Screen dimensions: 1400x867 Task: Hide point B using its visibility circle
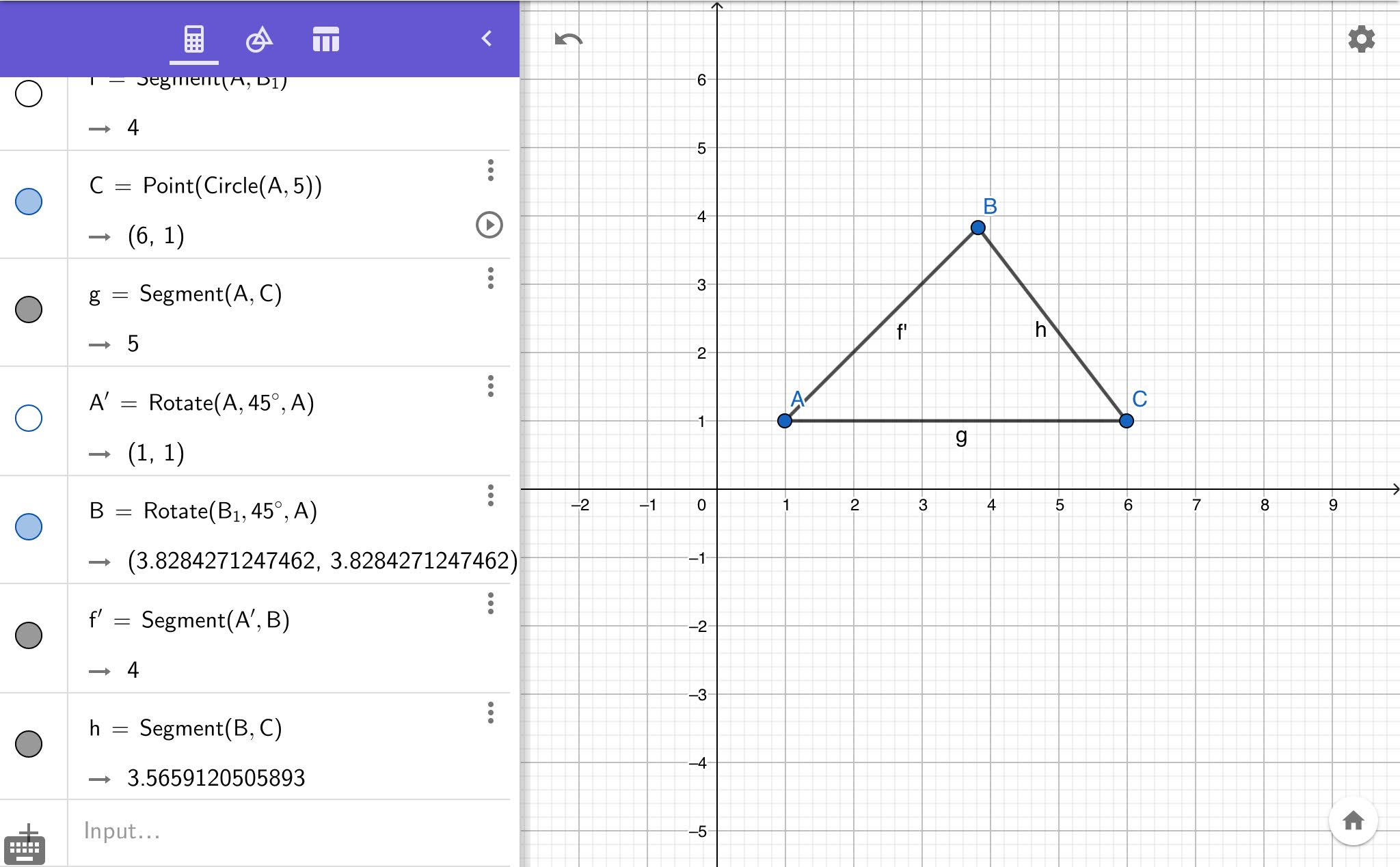coord(29,526)
